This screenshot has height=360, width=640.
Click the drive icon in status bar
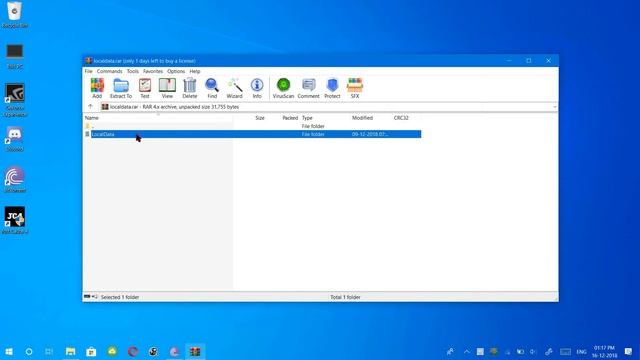tap(87, 297)
